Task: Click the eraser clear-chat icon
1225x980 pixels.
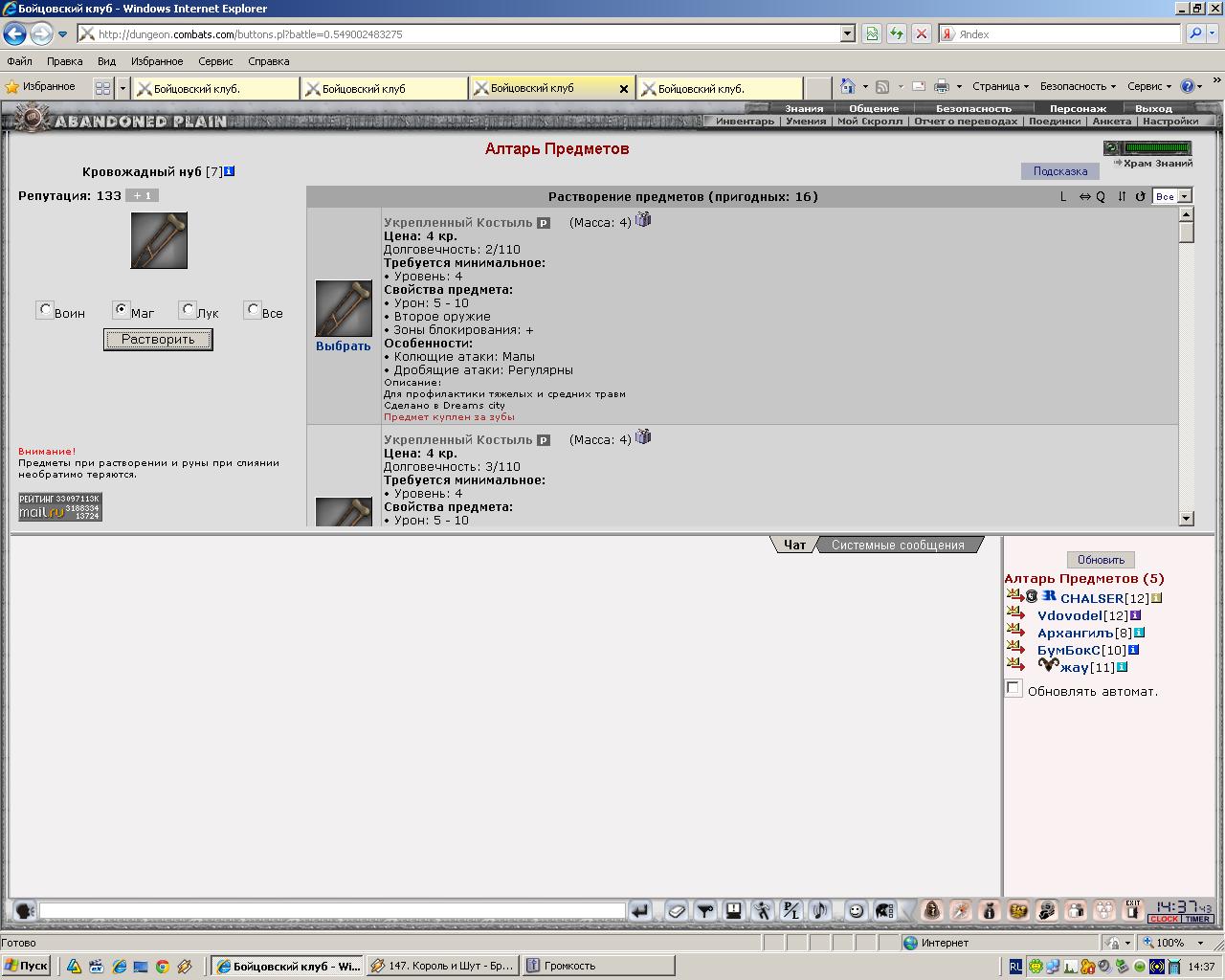Action: (677, 911)
